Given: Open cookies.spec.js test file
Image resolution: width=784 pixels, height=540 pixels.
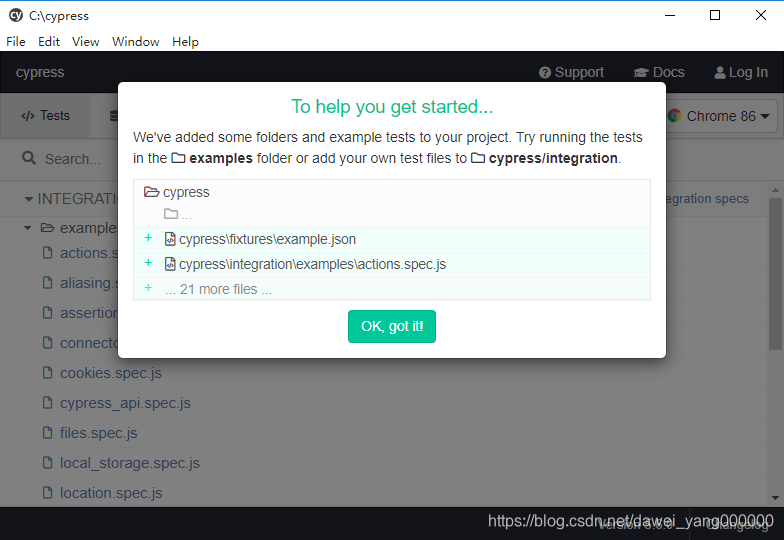Looking at the screenshot, I should (110, 373).
